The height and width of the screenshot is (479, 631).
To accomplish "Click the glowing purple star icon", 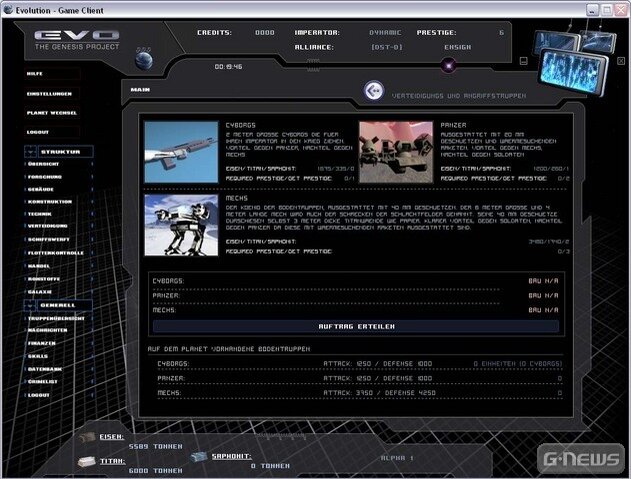I will [x=448, y=65].
